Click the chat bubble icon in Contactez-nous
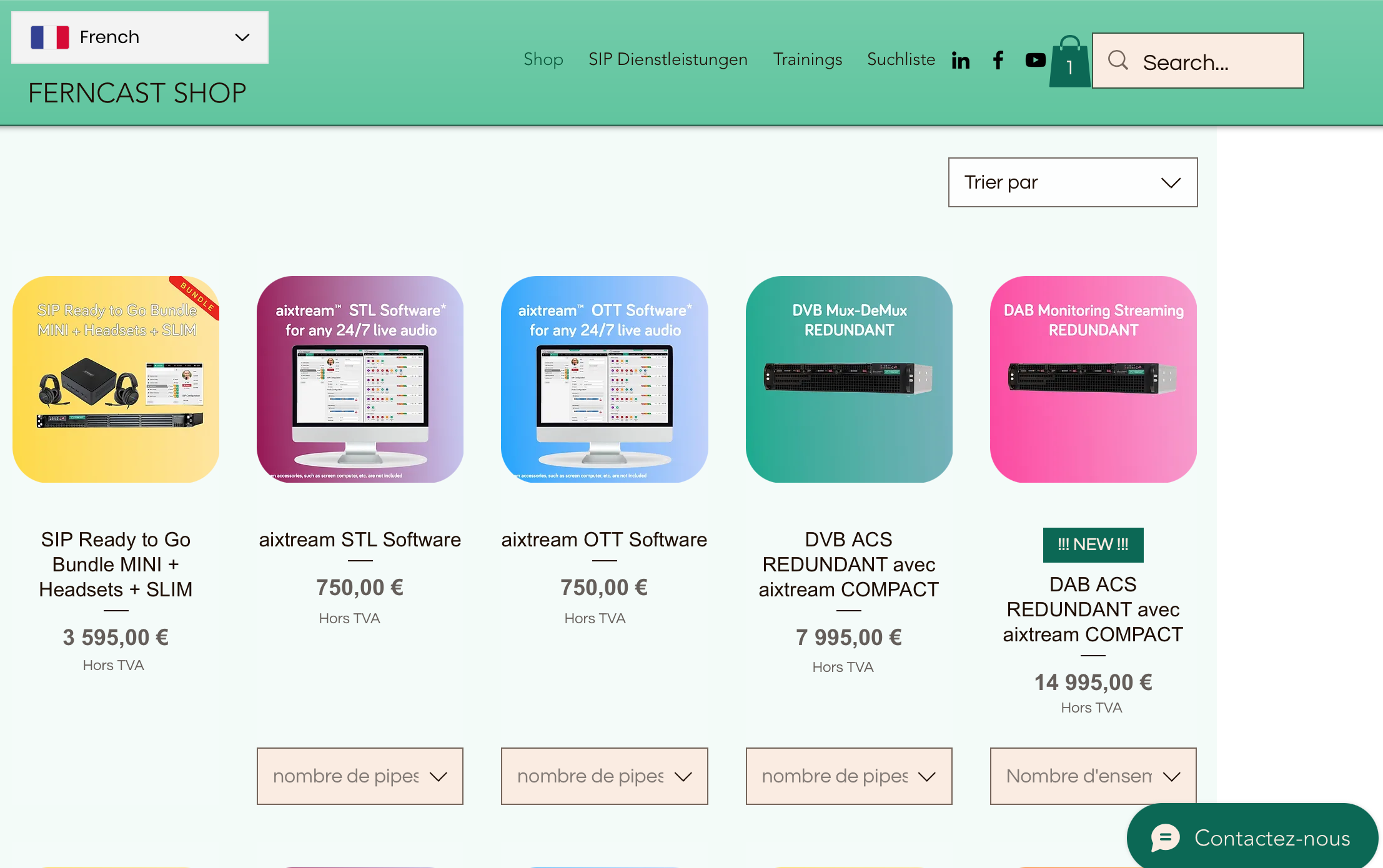 pyautogui.click(x=1165, y=837)
